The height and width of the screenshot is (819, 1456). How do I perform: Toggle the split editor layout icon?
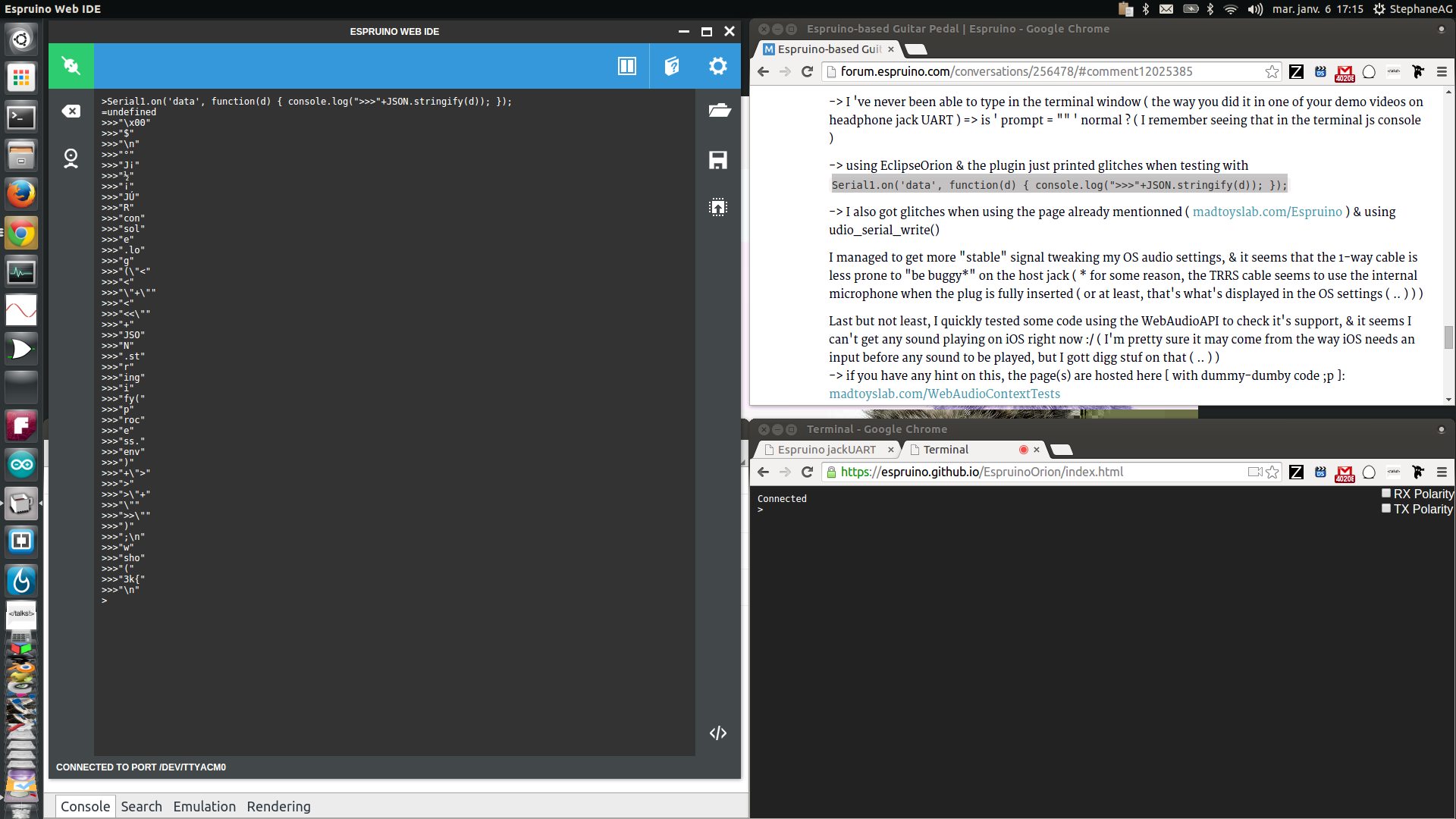coord(627,66)
